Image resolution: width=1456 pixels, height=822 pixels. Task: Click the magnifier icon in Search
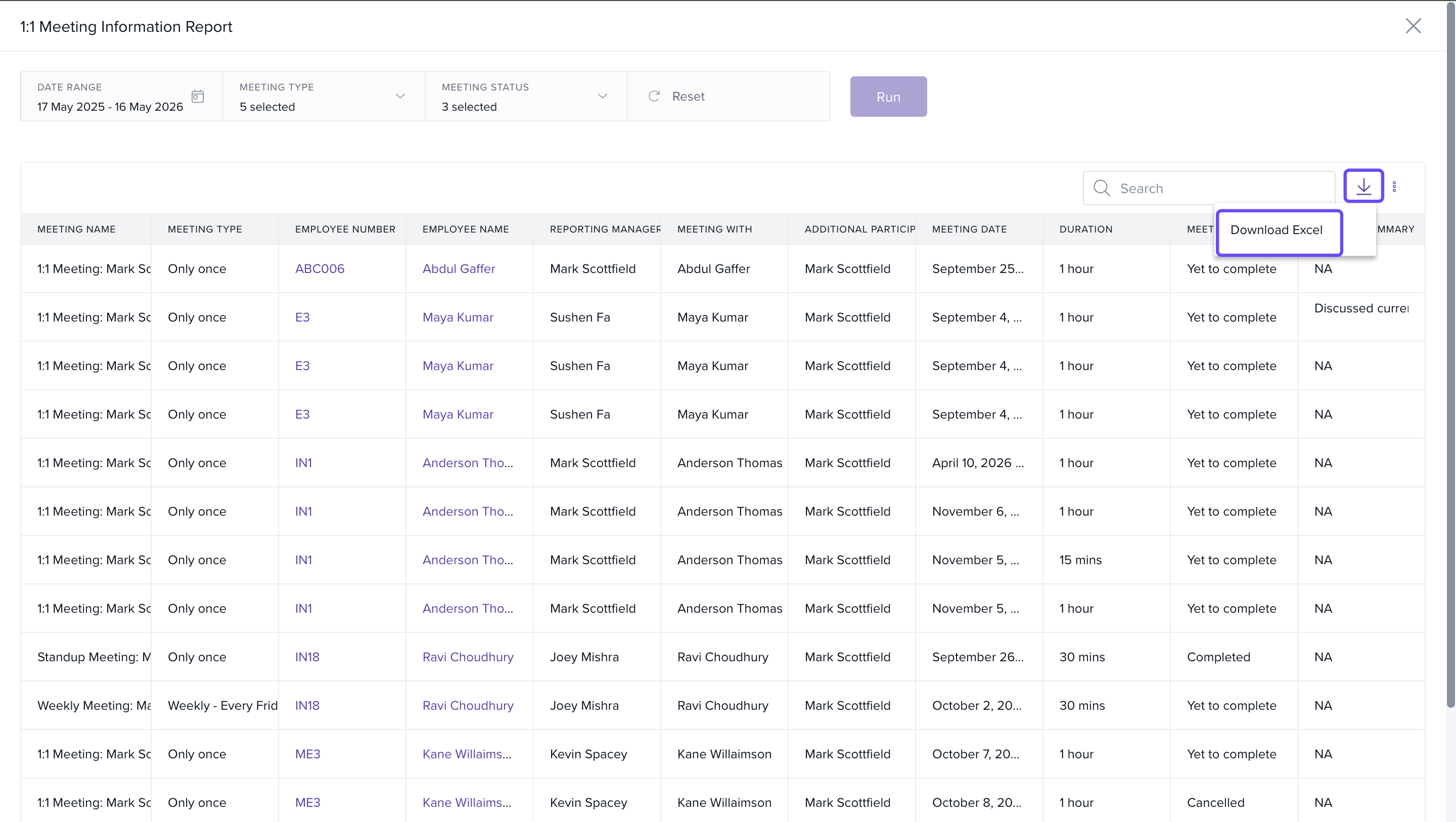[x=1102, y=188]
